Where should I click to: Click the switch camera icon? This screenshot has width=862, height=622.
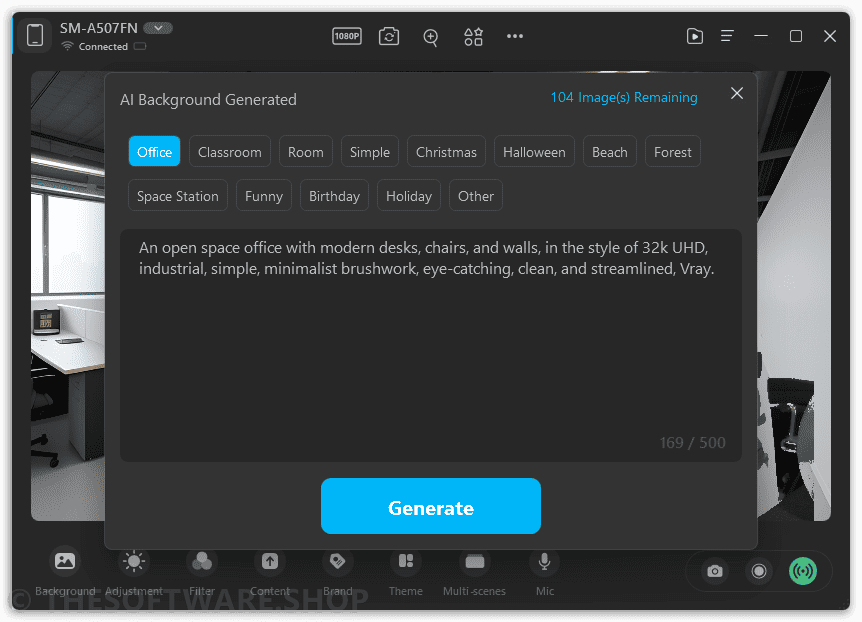coord(389,36)
